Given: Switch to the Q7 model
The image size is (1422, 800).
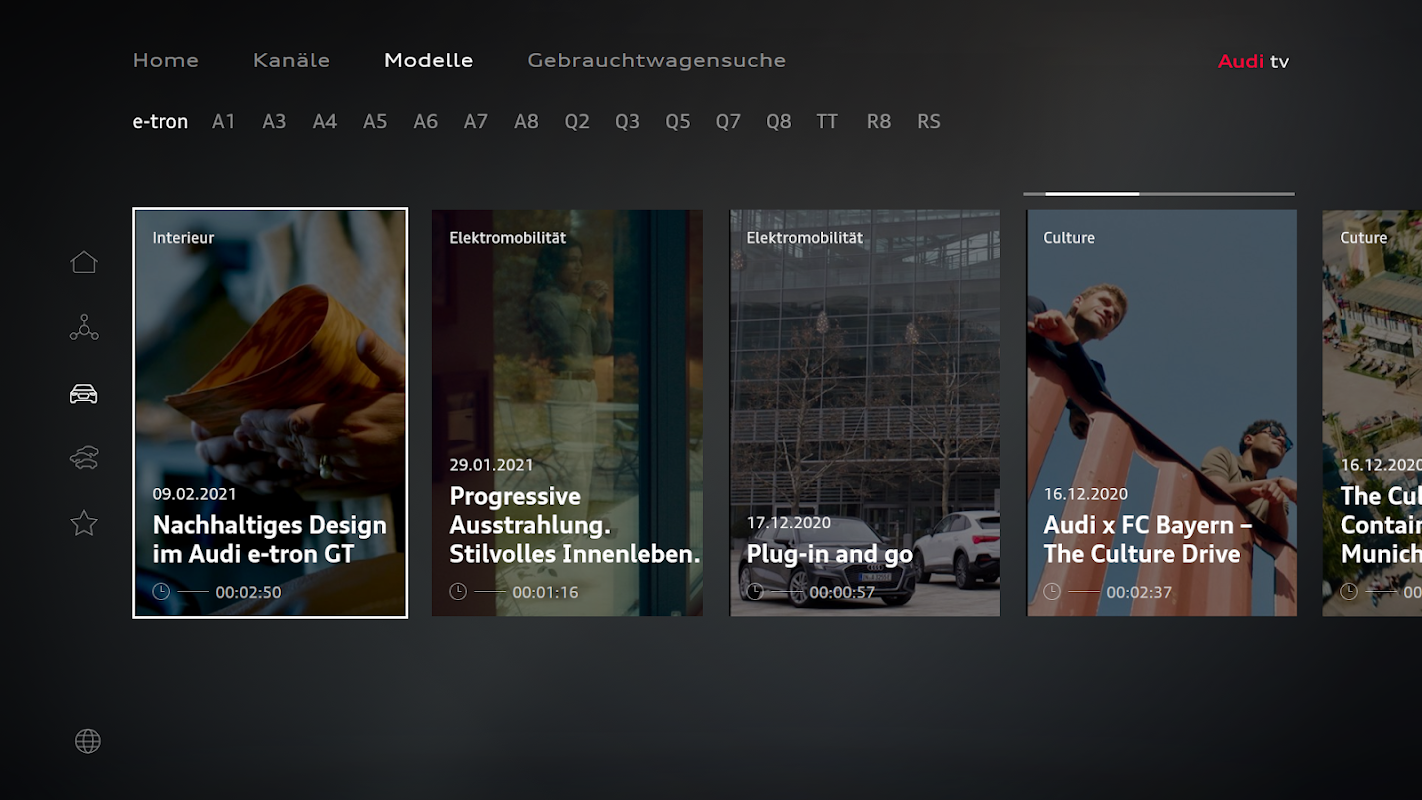Looking at the screenshot, I should click(728, 121).
